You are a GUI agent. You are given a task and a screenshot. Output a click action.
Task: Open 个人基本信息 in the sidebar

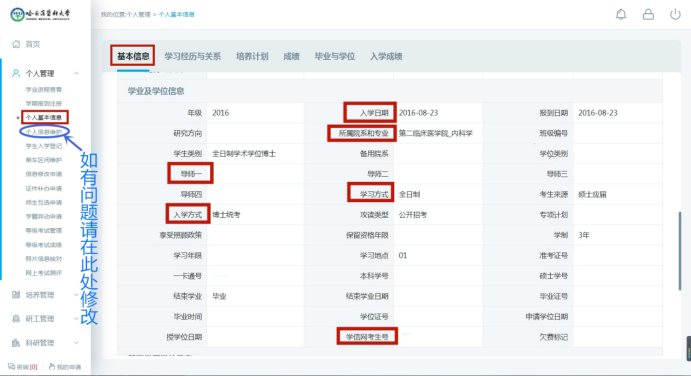click(44, 117)
